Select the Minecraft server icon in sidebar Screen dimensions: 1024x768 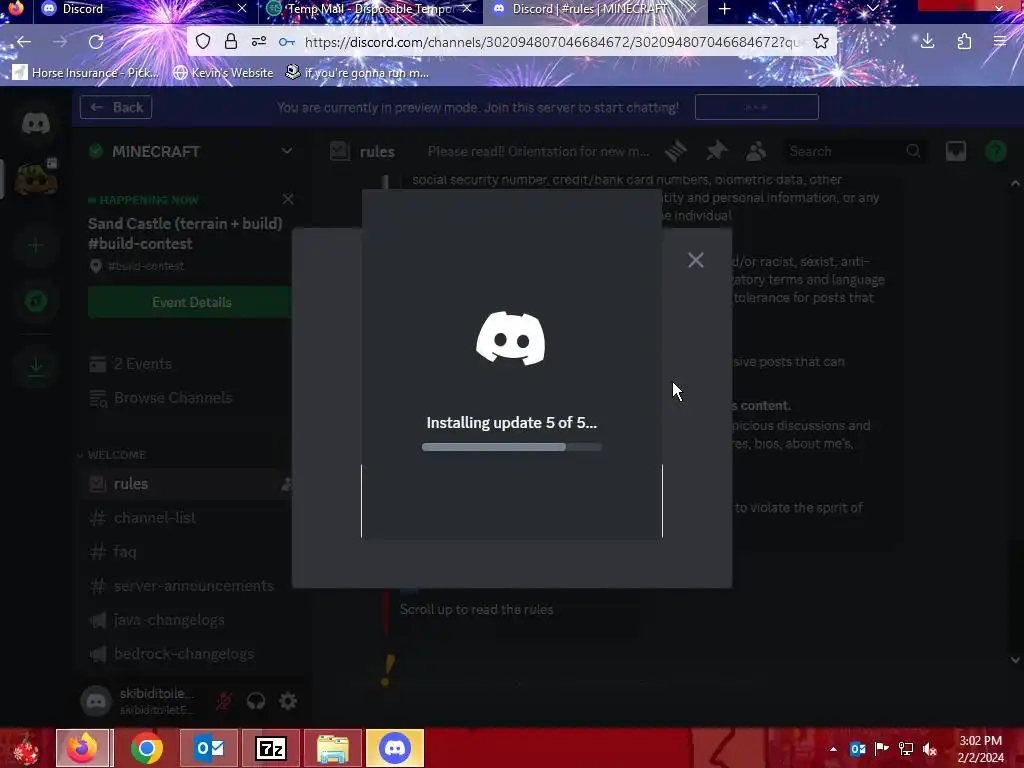point(36,178)
